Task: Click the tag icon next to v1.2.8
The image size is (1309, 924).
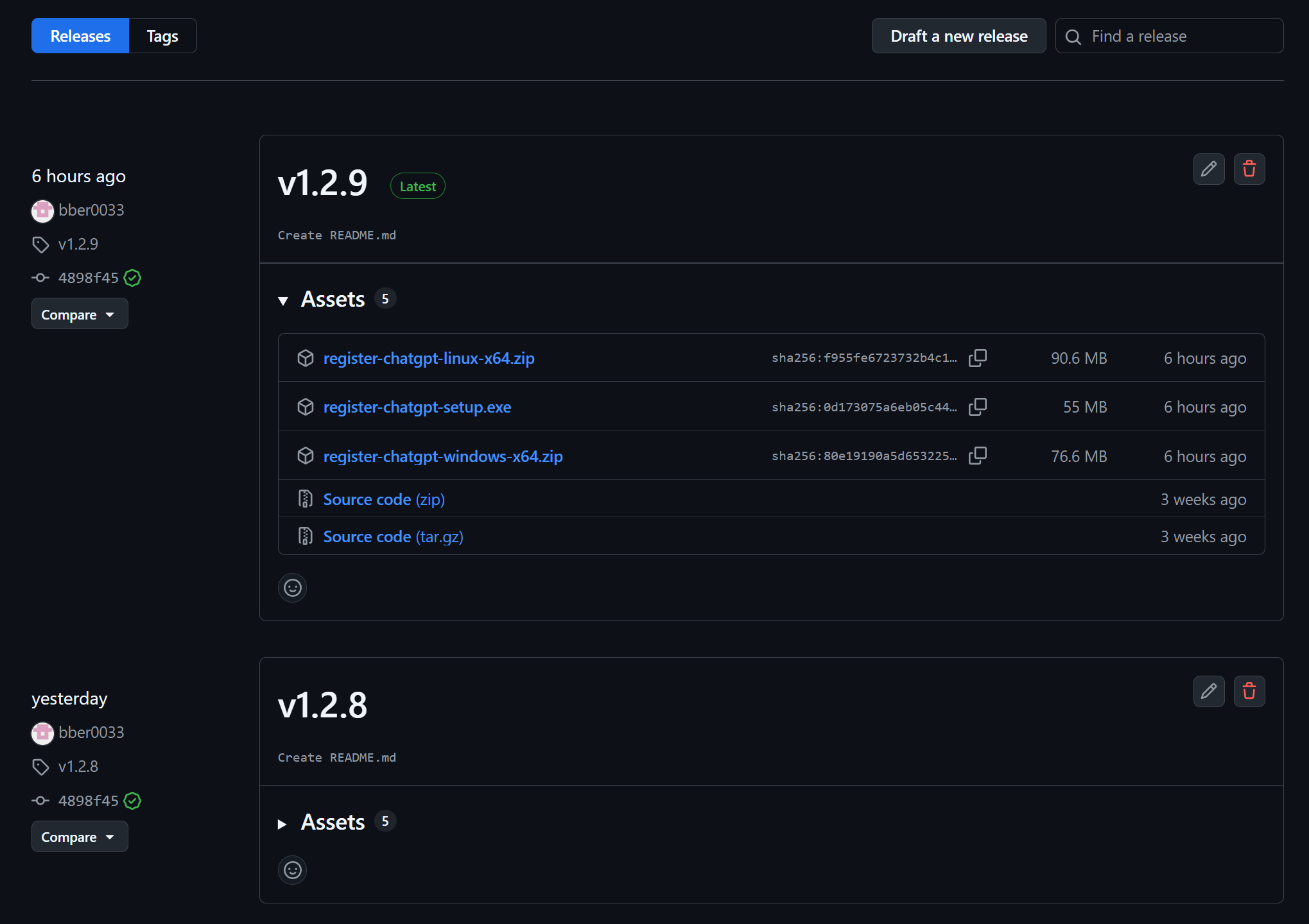Action: (40, 767)
